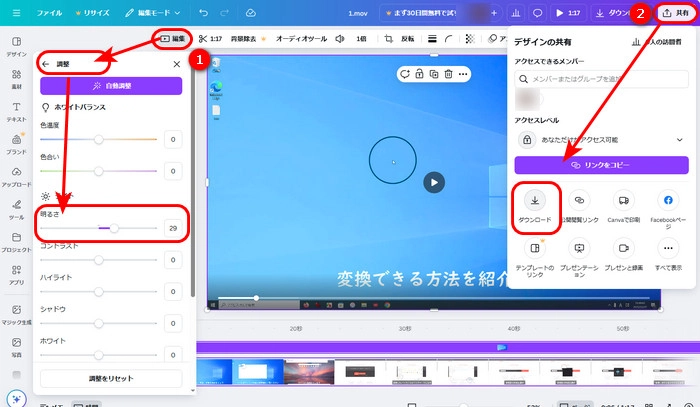Click the purple 自動調整 button
700x407 pixels.
111,86
